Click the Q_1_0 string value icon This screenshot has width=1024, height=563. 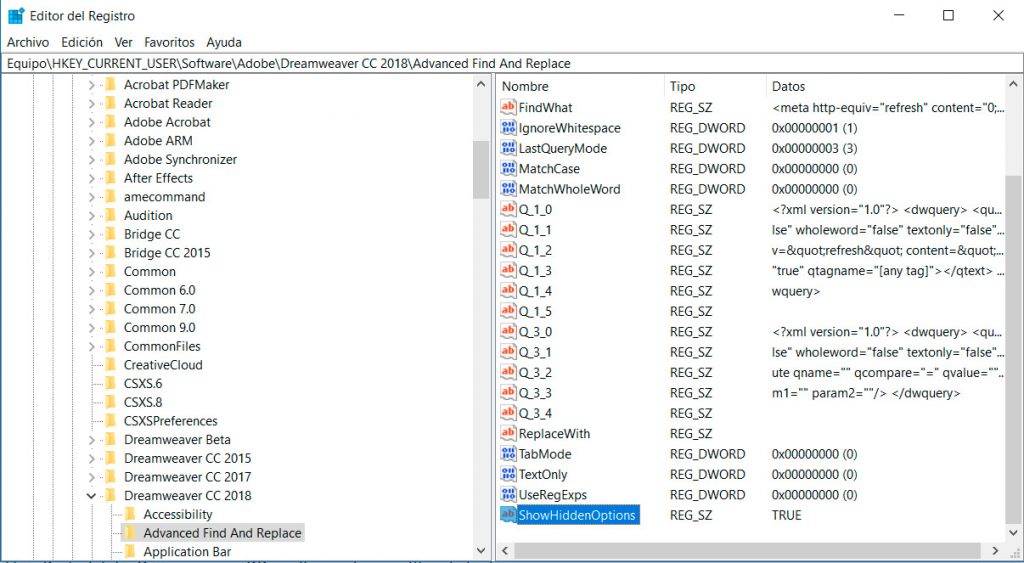point(508,209)
